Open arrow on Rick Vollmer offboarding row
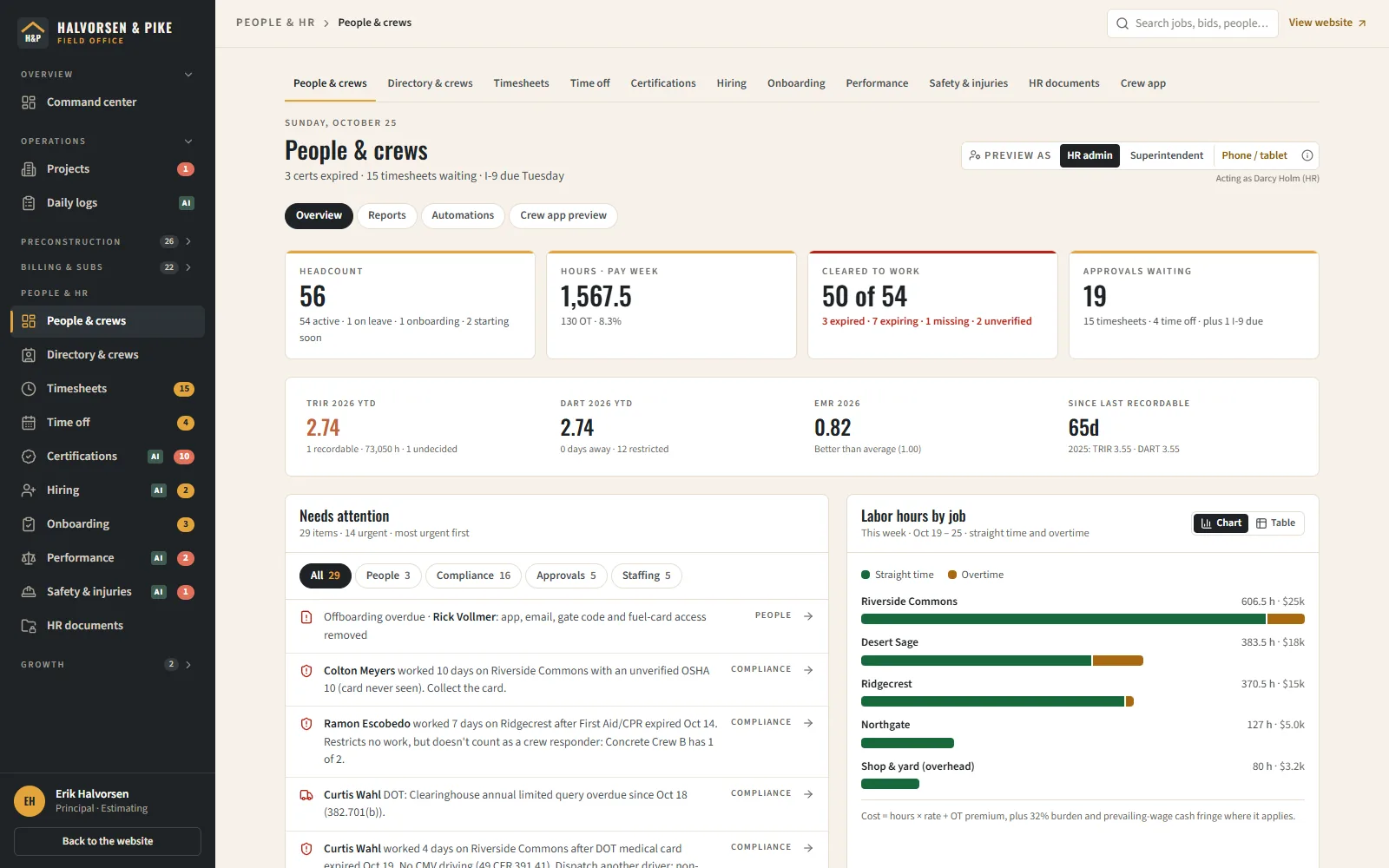The width and height of the screenshot is (1389, 868). (808, 616)
